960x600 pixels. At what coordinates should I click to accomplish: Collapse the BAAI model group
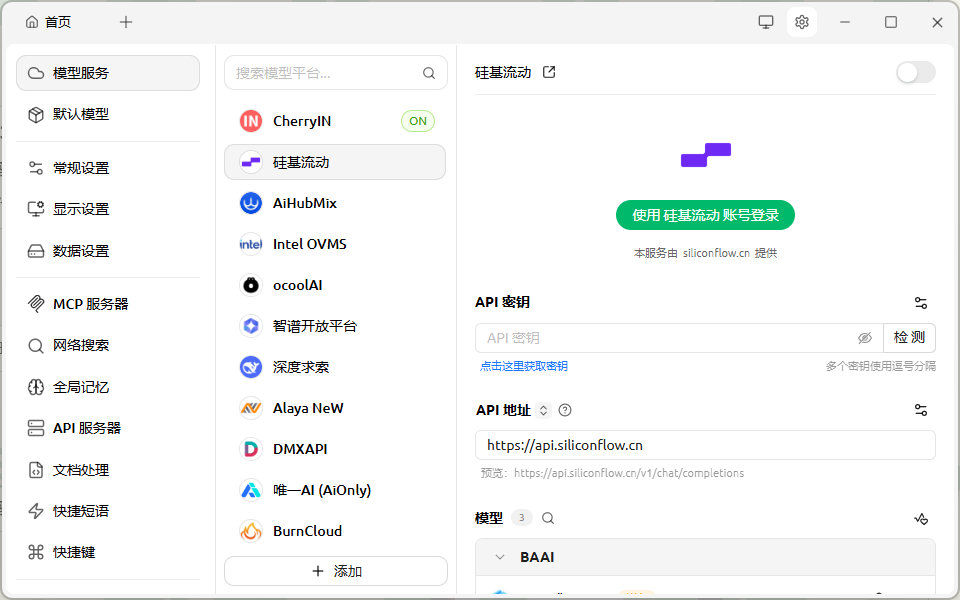click(500, 557)
